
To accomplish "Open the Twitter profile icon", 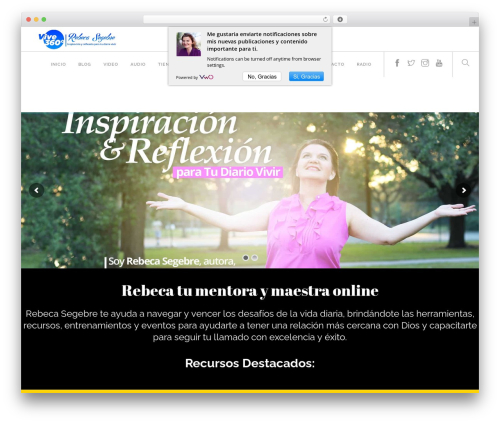I will (x=411, y=63).
